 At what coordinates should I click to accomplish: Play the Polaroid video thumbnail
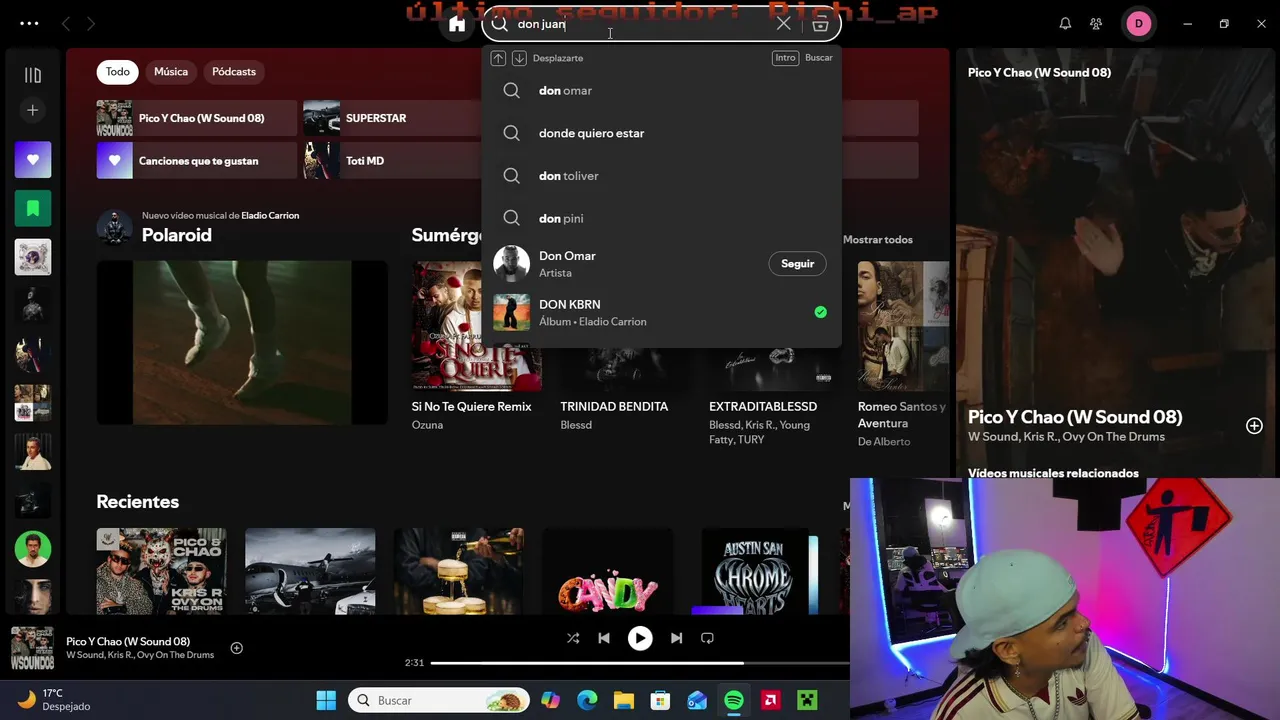pos(242,343)
